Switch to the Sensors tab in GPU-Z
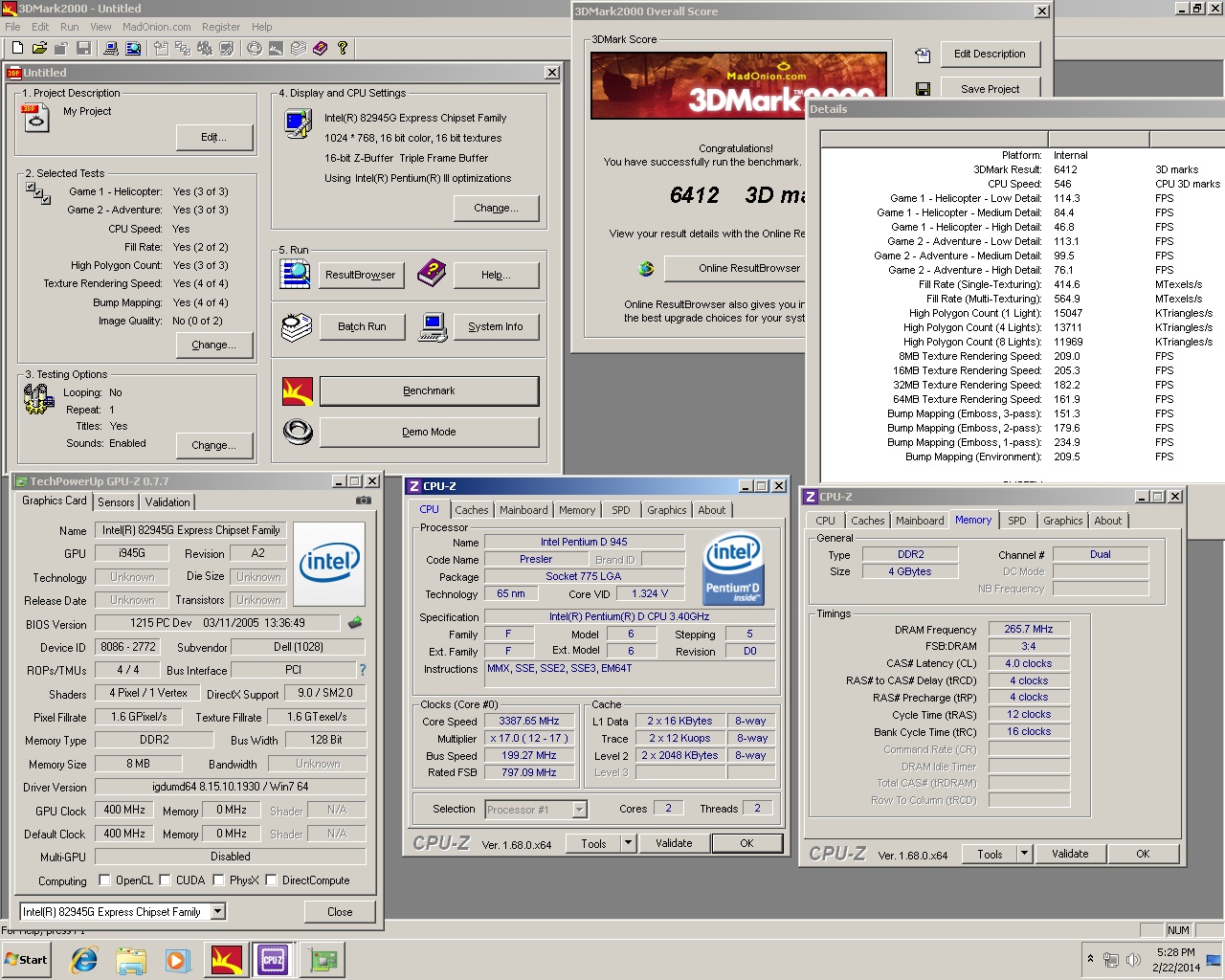This screenshot has height=980, width=1225. pyautogui.click(x=116, y=502)
